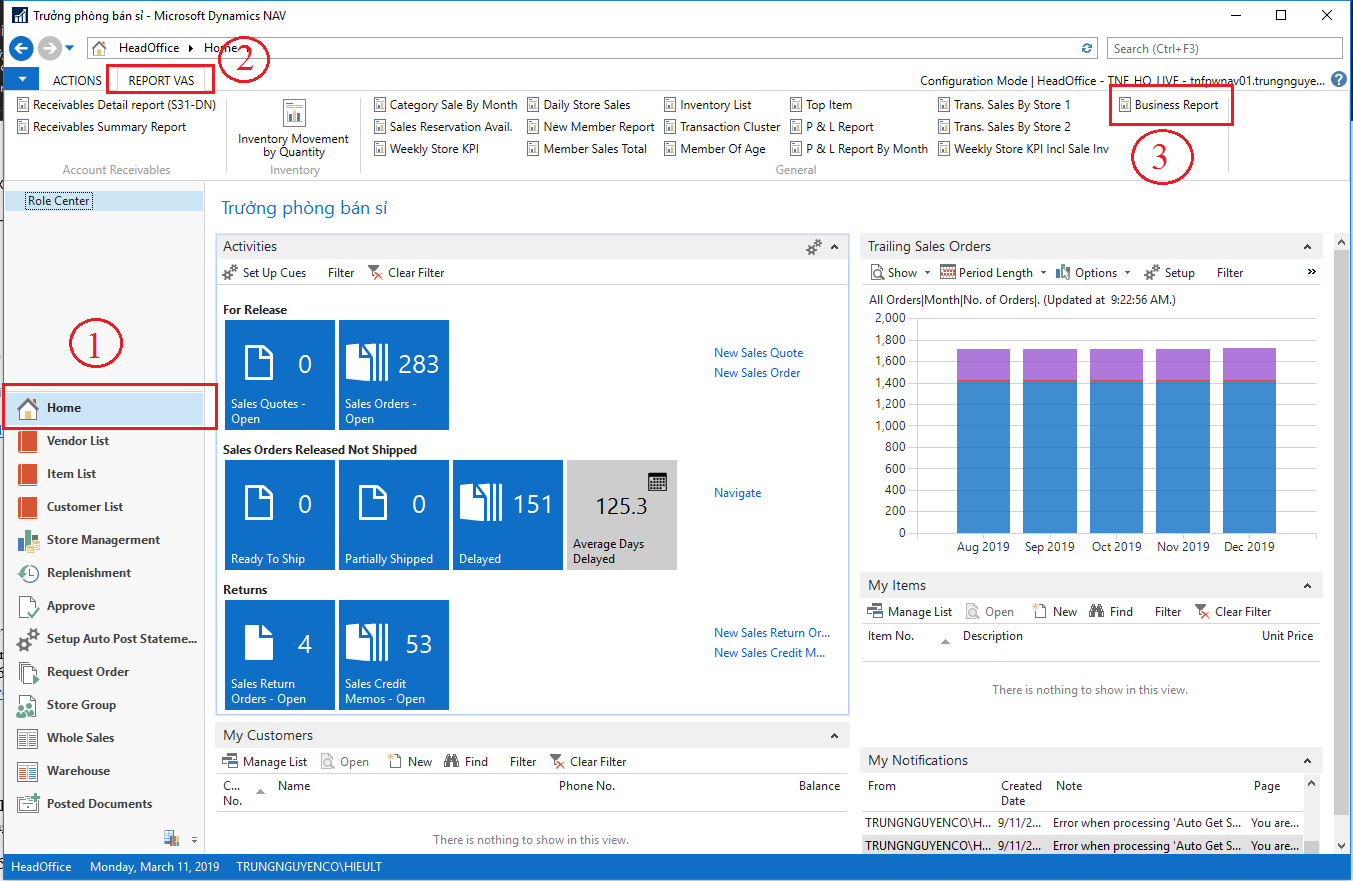
Task: Expand the Show dropdown in Trailing Sales Orders
Action: tap(901, 273)
